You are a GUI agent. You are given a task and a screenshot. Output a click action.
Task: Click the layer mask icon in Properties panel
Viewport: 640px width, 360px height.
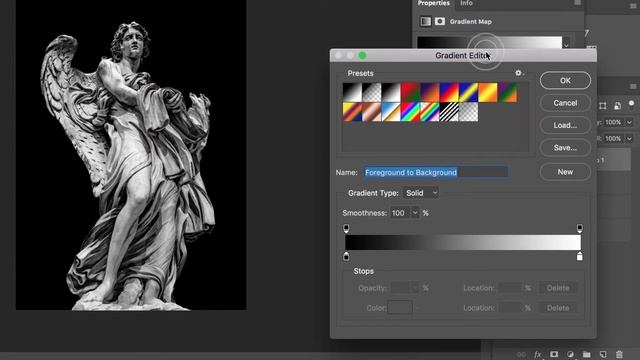coord(440,22)
